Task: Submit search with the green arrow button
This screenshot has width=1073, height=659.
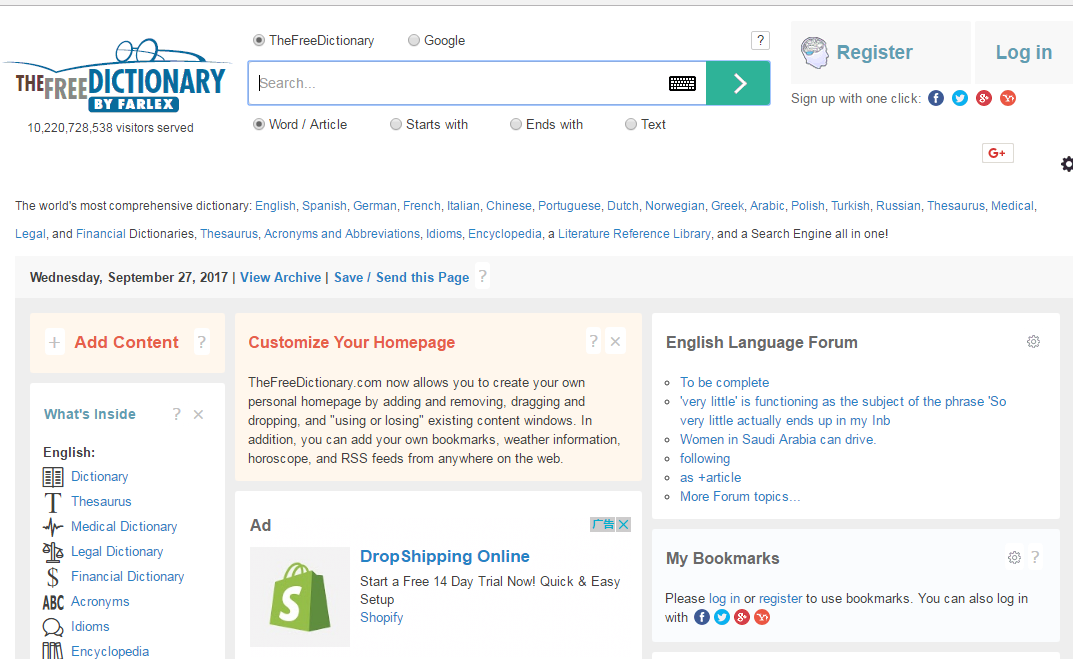Action: point(738,83)
